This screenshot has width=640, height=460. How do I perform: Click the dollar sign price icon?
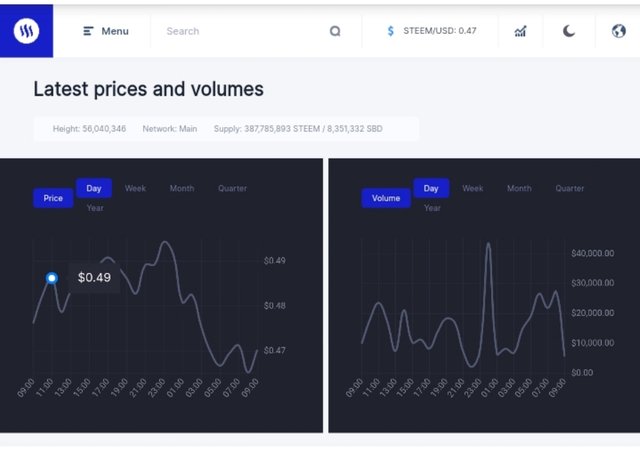390,31
